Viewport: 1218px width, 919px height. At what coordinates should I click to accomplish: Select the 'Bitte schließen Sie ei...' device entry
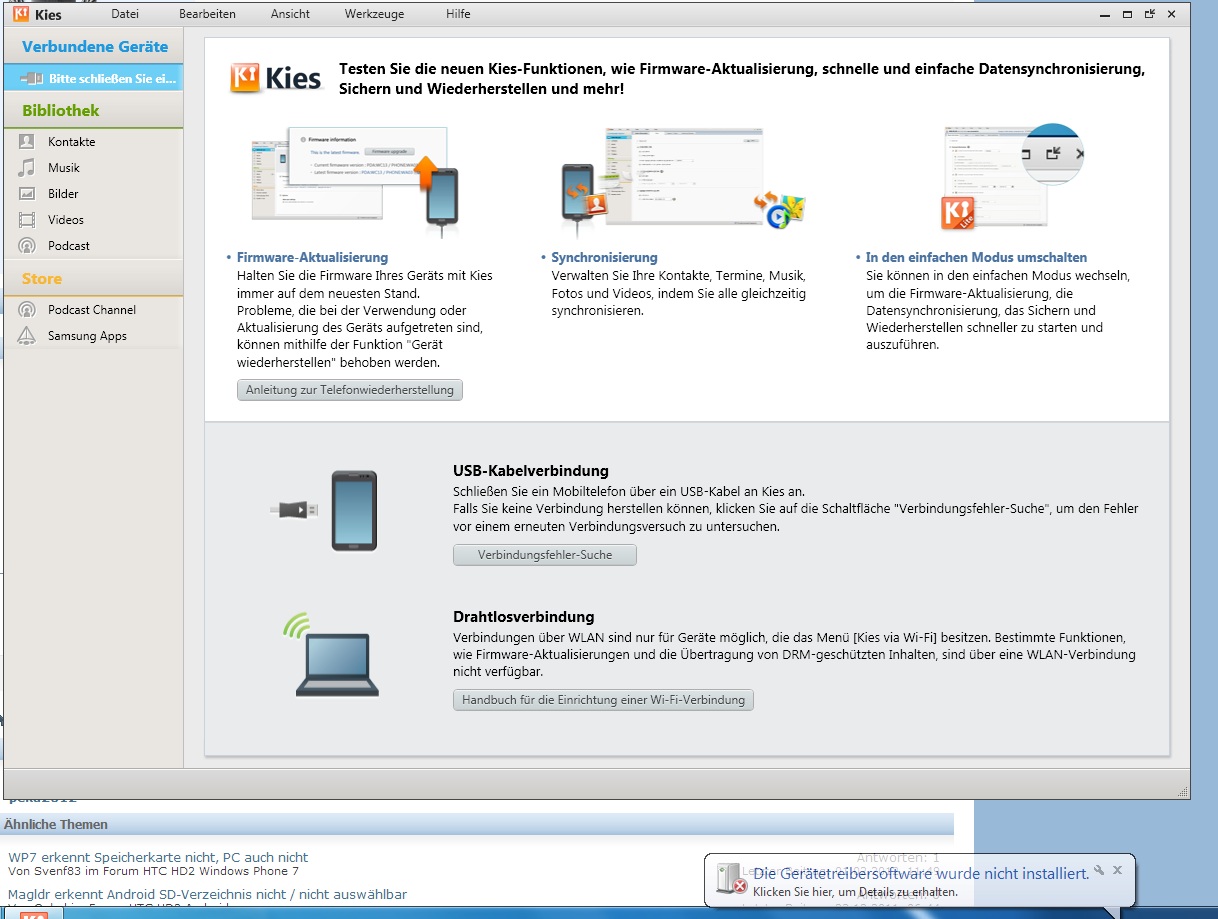93,78
